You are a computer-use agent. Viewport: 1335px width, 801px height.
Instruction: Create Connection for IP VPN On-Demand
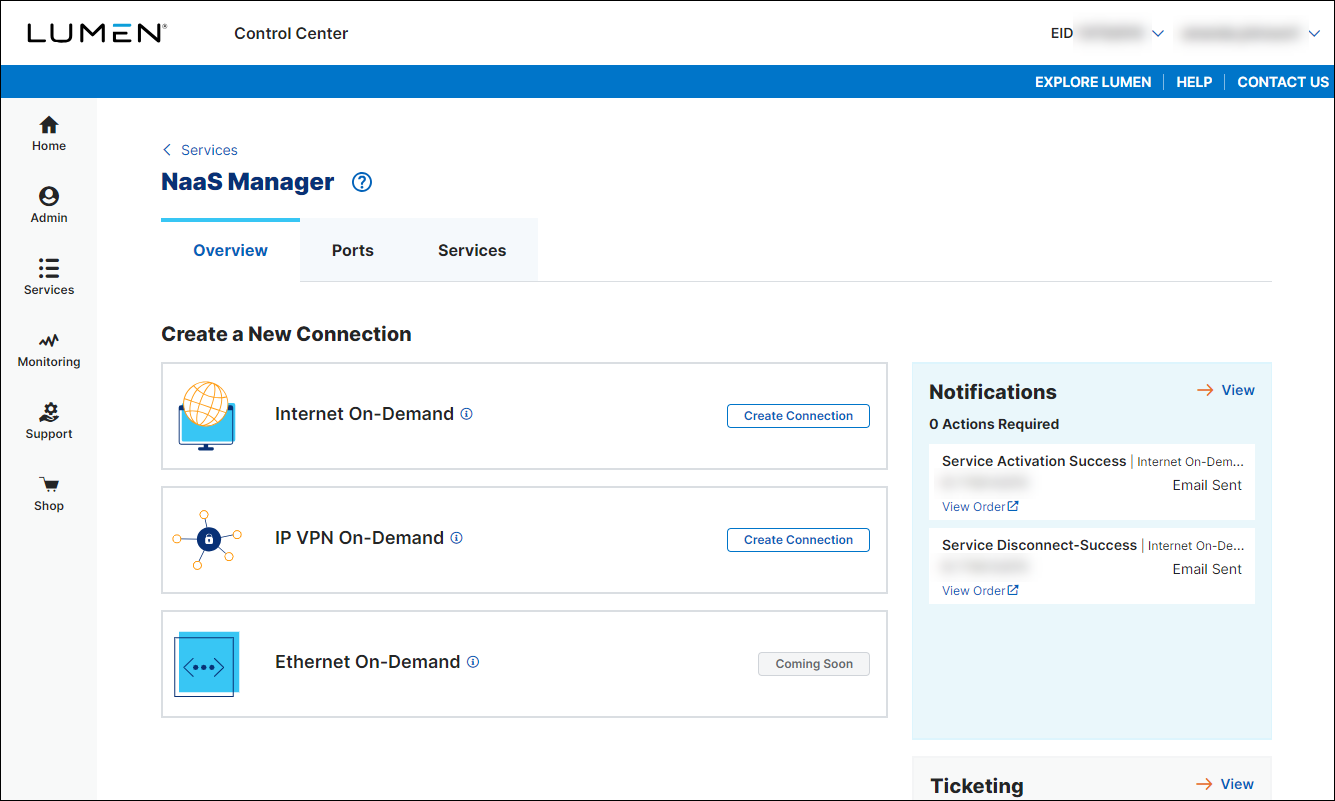tap(798, 540)
